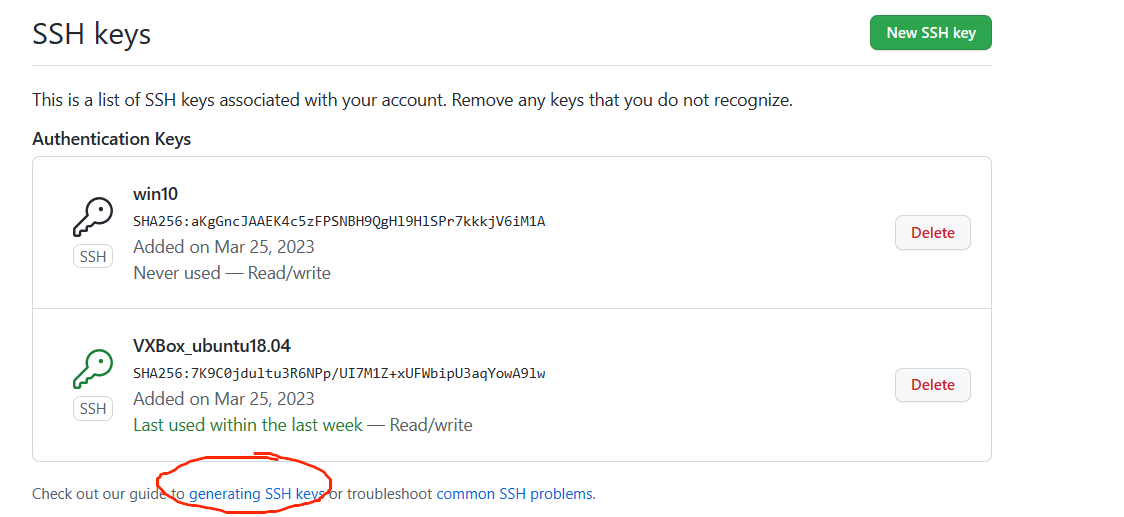
Task: Delete the win10 SSH key
Action: 933,232
